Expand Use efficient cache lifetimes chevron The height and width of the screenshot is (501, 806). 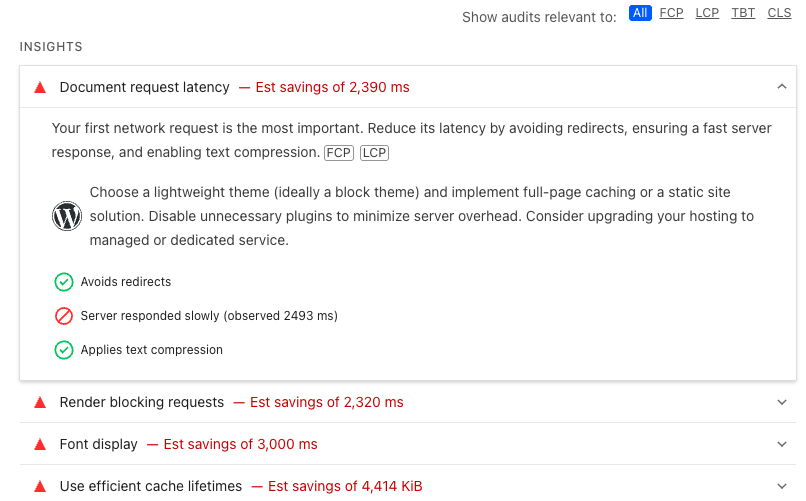coord(782,487)
